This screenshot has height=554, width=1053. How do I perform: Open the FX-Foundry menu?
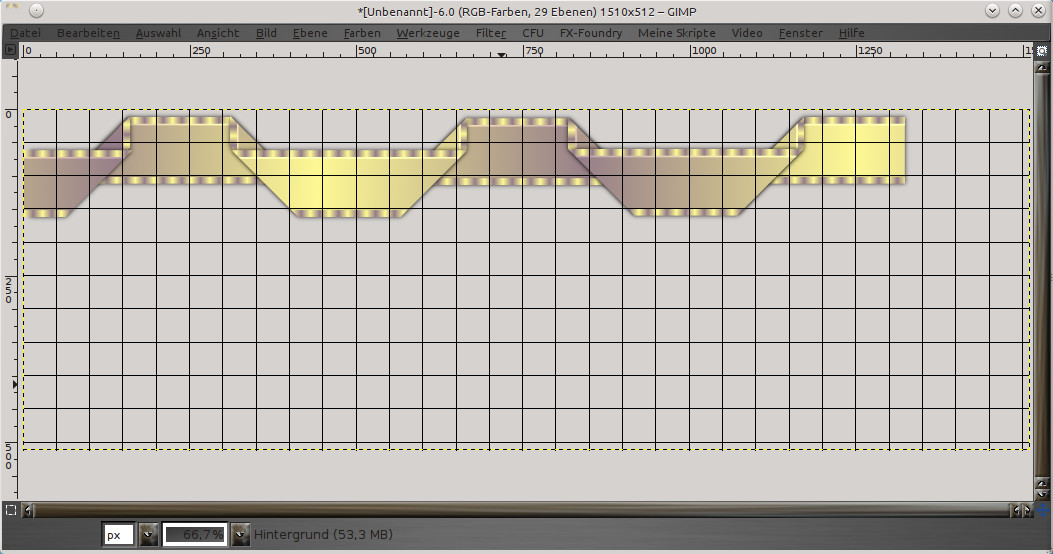(x=590, y=33)
